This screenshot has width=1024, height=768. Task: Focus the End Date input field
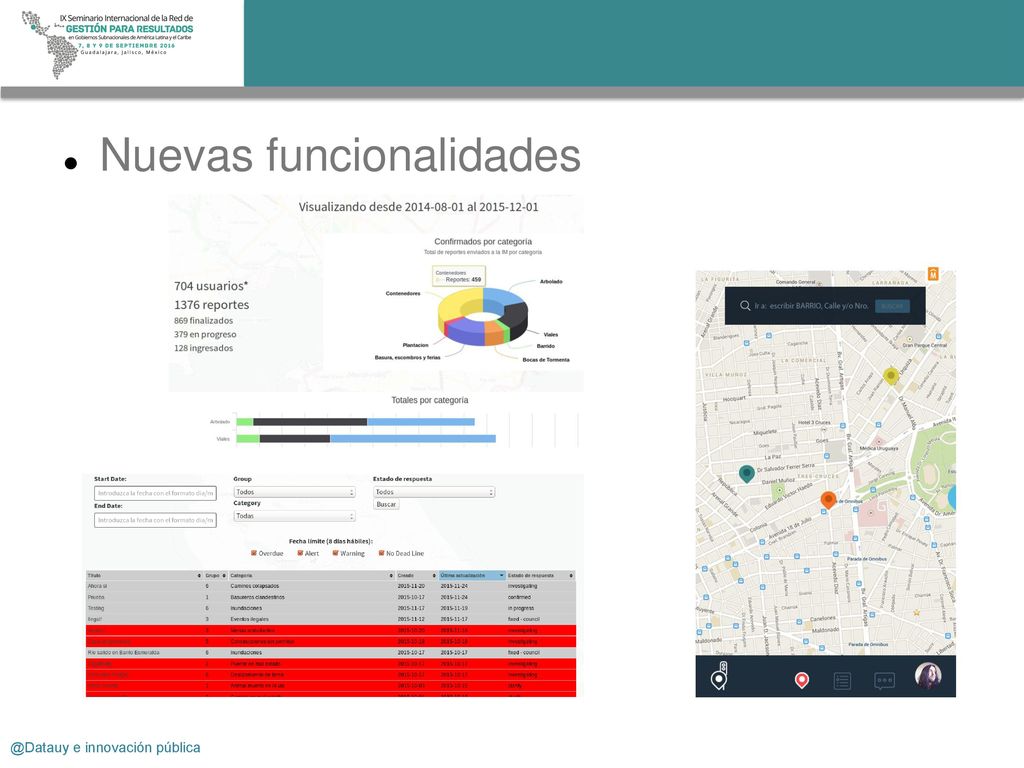point(155,520)
